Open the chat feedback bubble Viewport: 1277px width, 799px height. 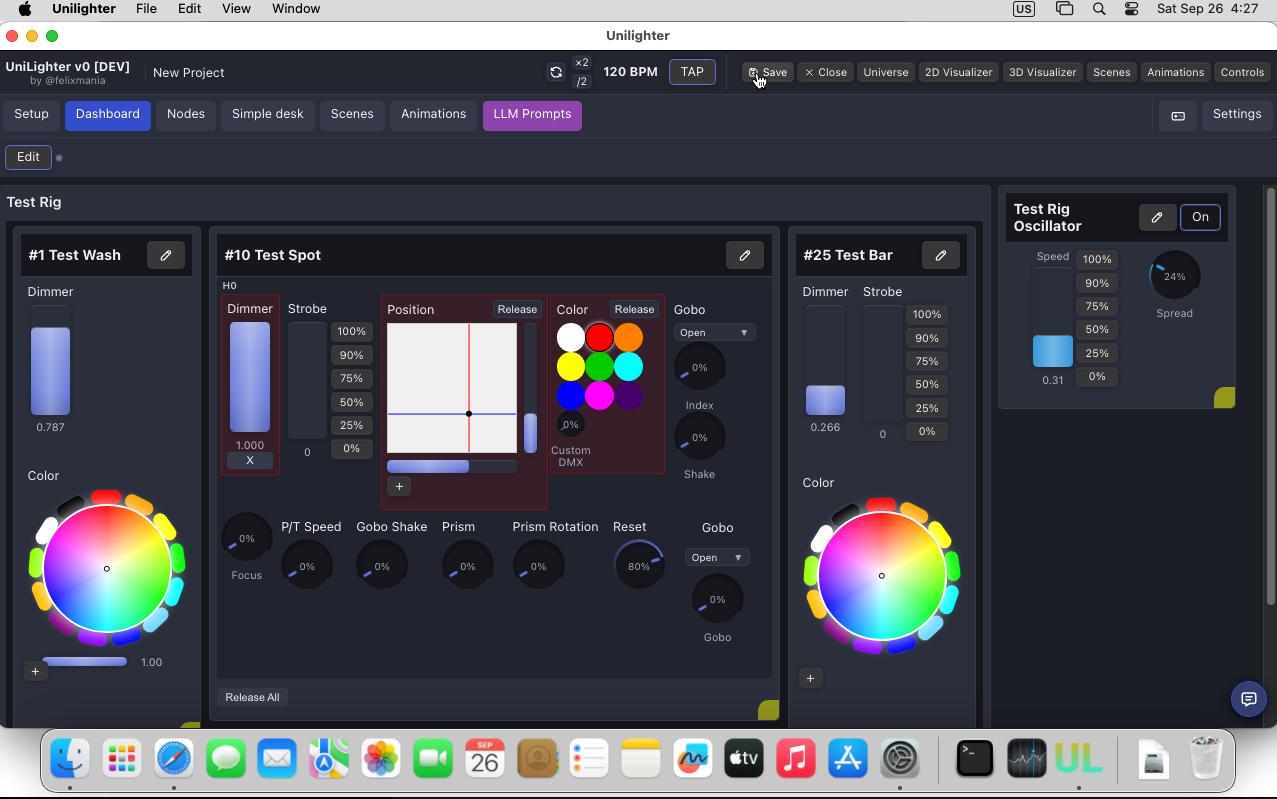pos(1248,699)
